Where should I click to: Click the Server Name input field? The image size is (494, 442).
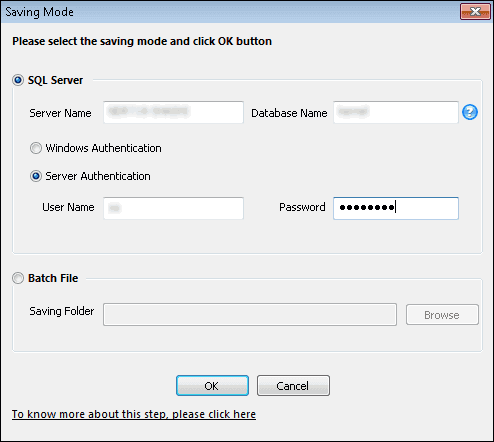point(173,112)
